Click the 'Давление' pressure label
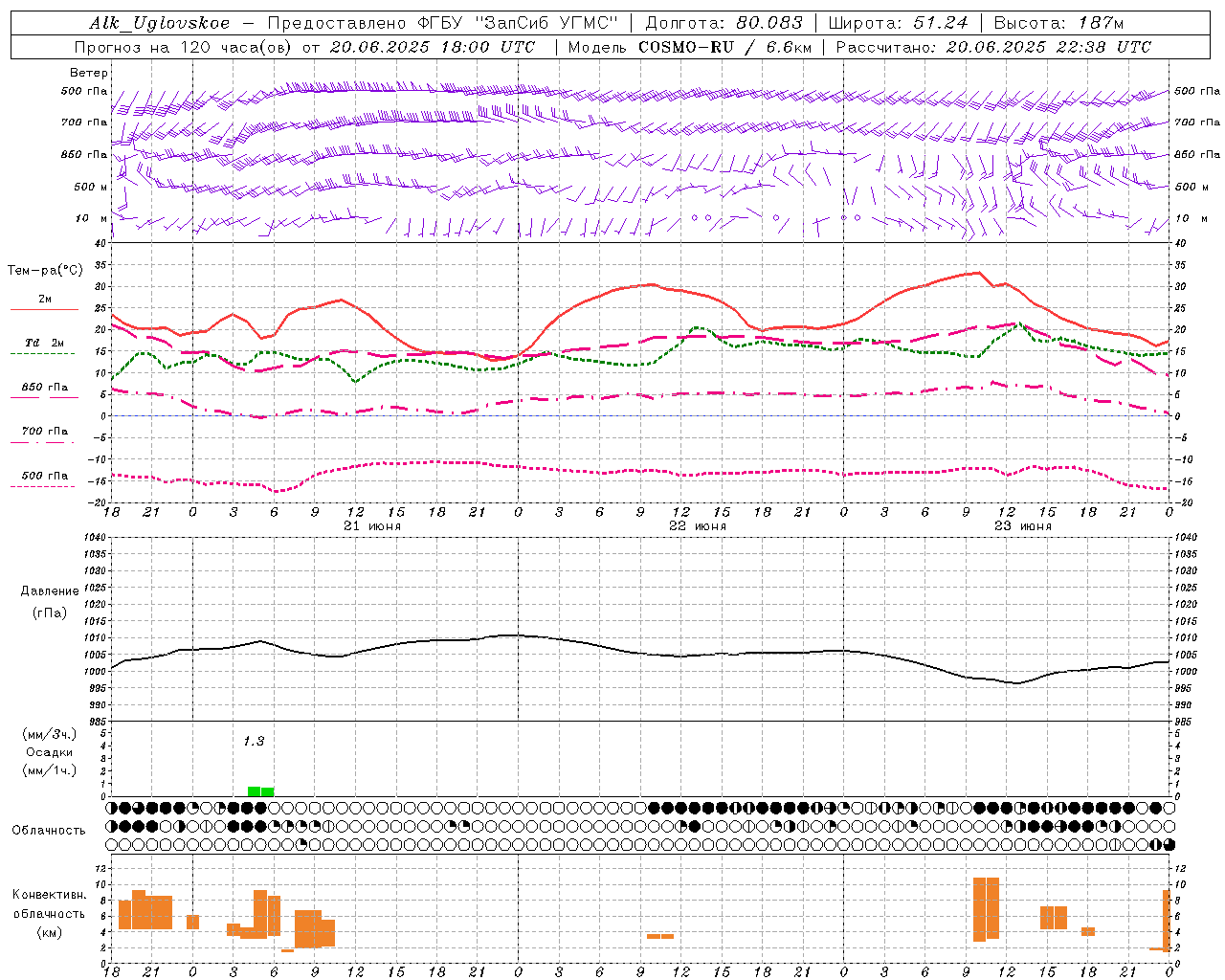 pos(50,591)
